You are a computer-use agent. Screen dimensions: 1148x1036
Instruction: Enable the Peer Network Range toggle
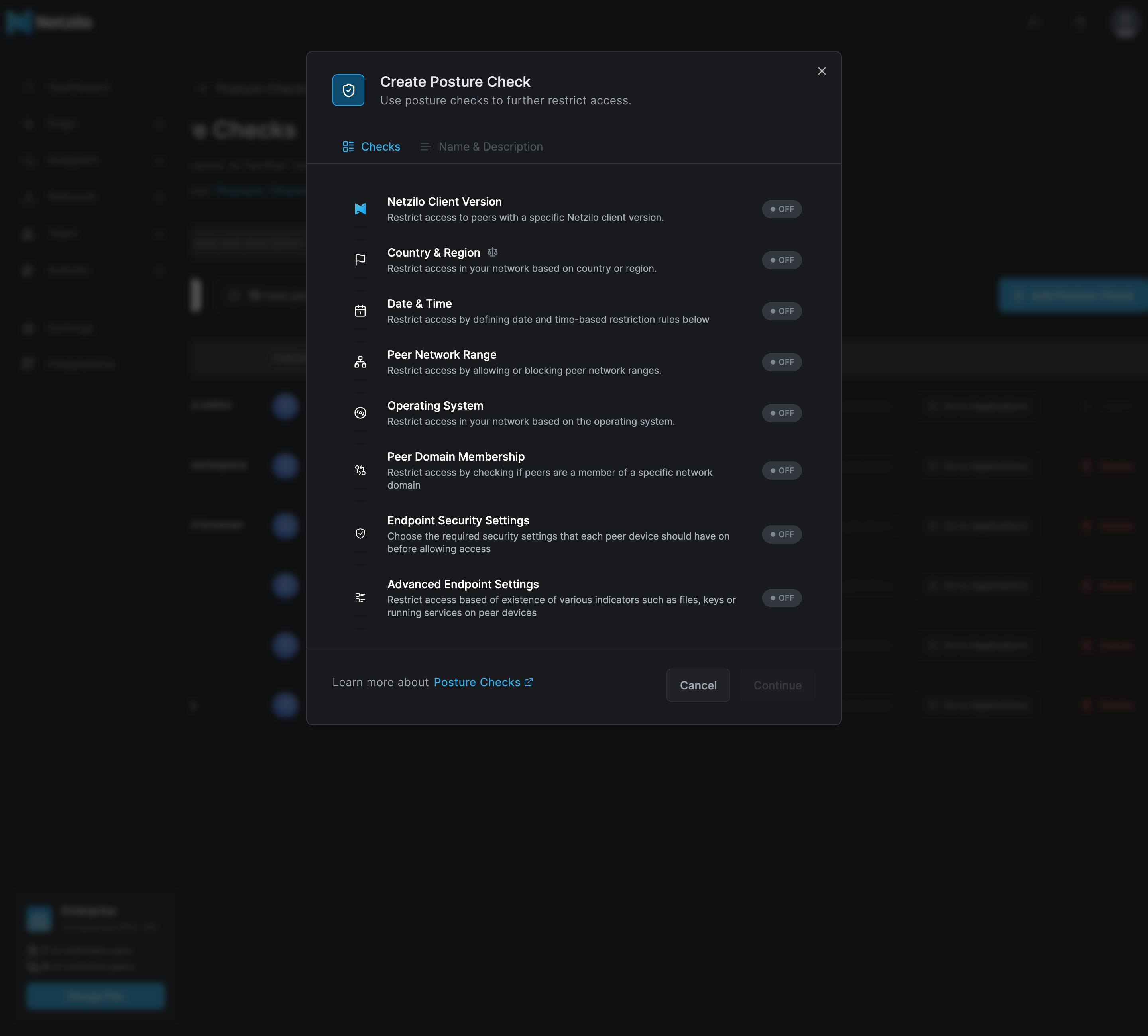[782, 362]
